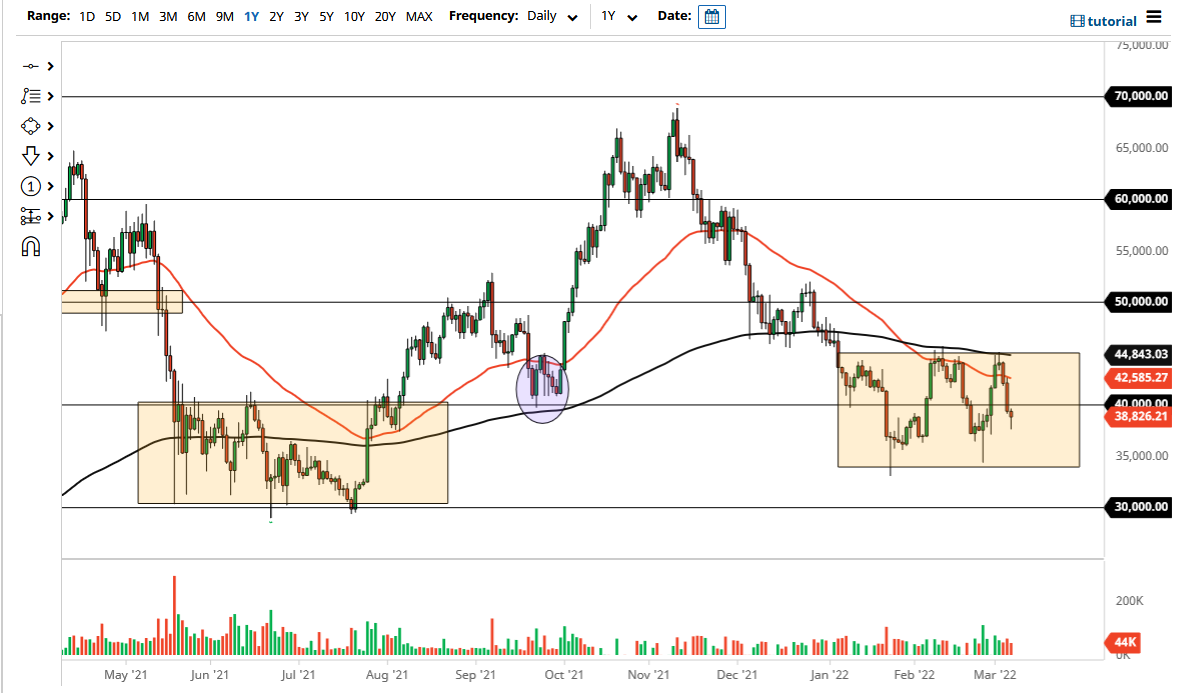Select the trend line drawing tool

click(30, 66)
